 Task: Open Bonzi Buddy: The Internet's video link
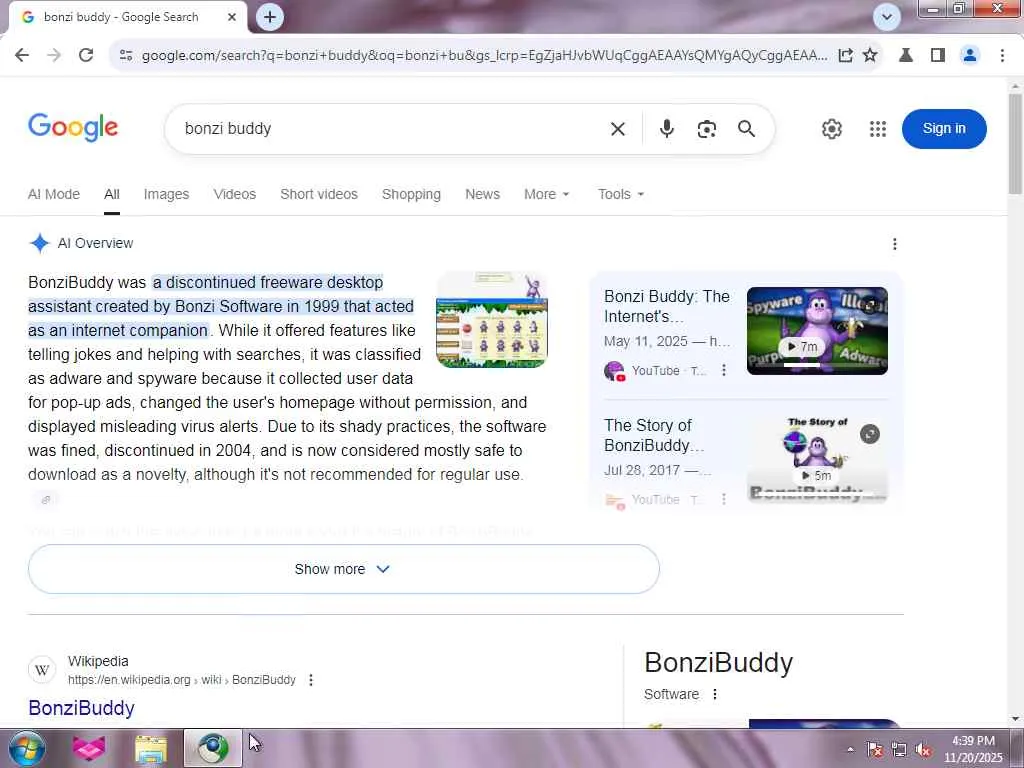[x=667, y=306]
